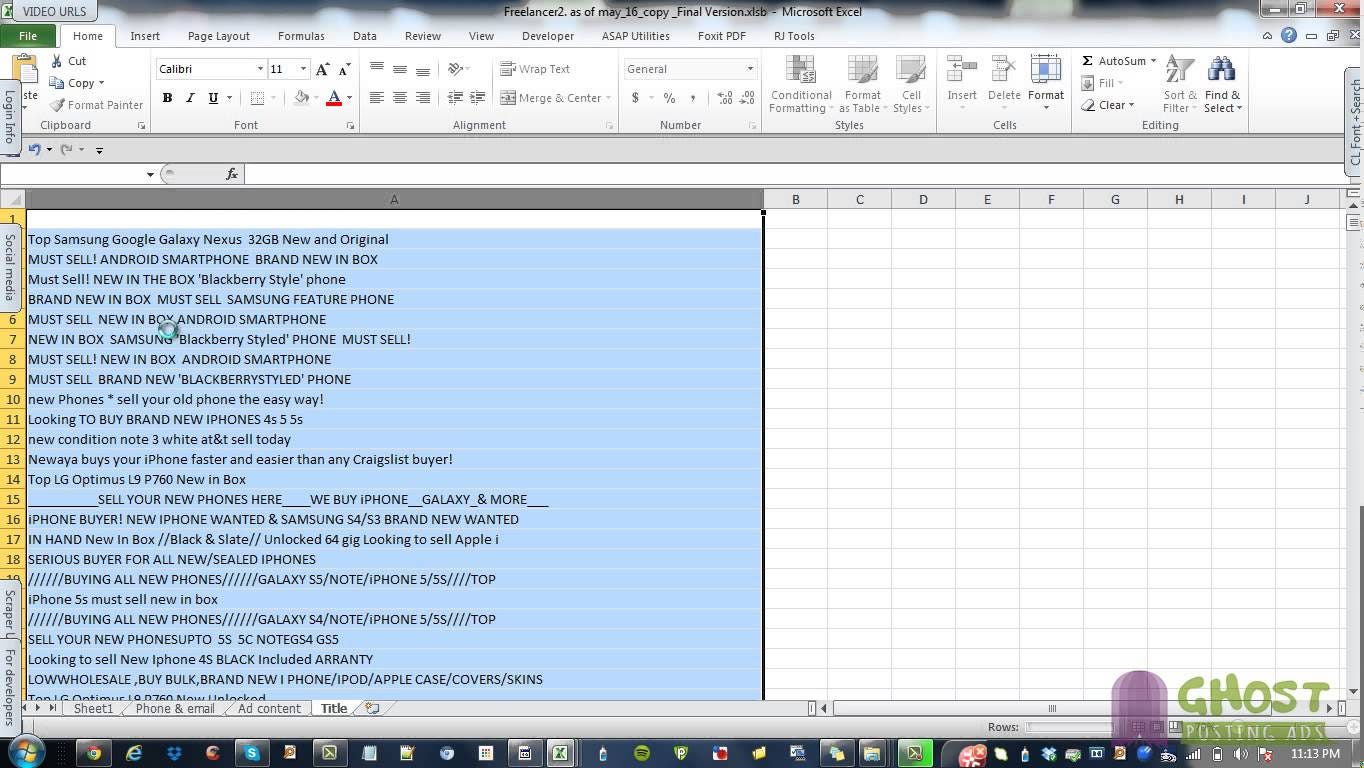Launch Spotify from the taskbar

point(642,753)
